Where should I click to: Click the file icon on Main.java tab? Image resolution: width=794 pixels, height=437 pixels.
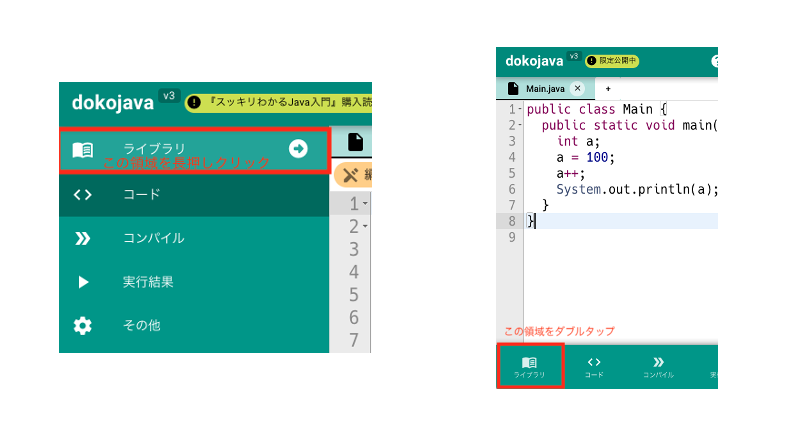click(x=514, y=88)
